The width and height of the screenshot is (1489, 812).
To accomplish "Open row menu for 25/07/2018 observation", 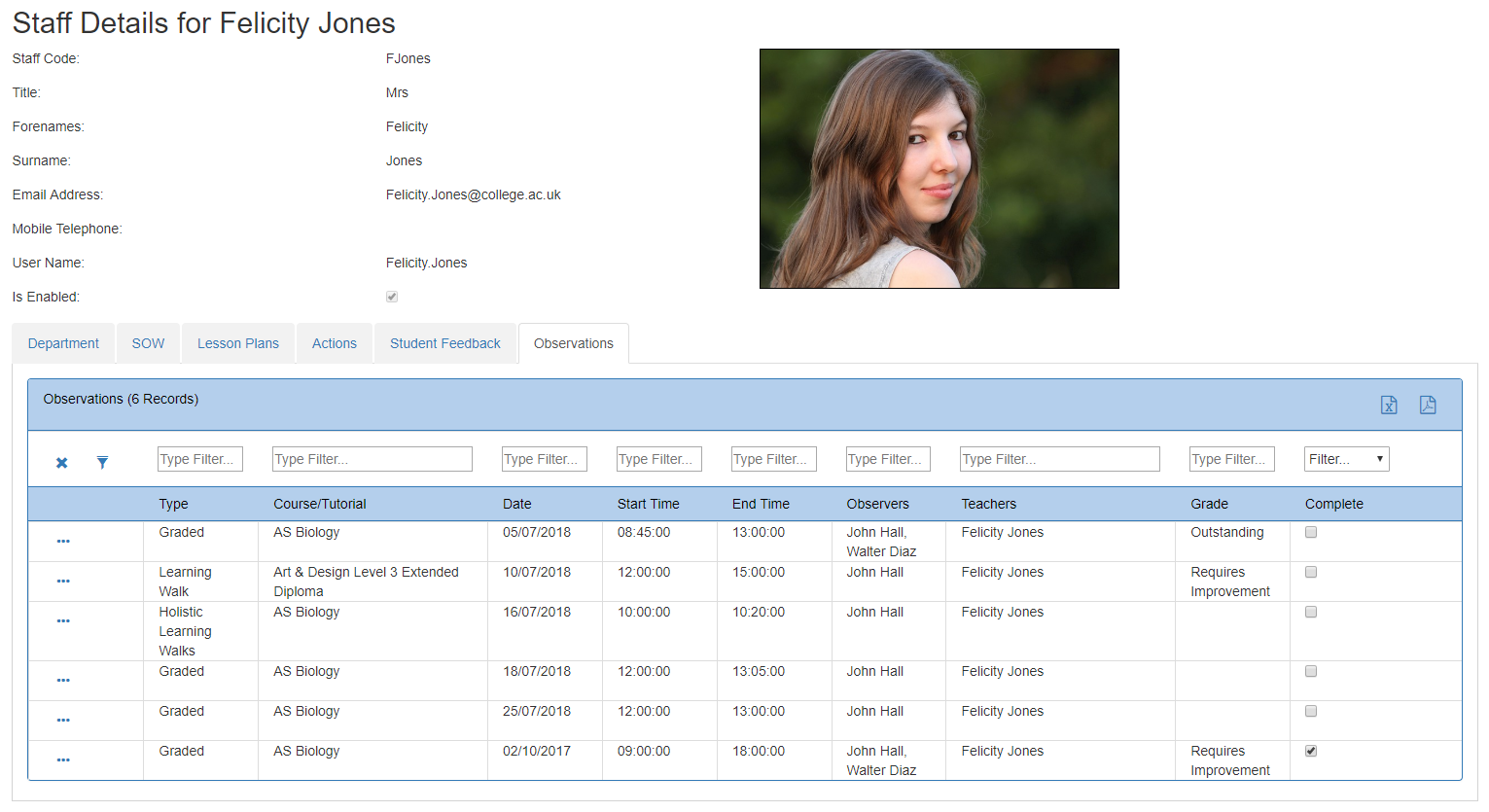I will [x=63, y=720].
